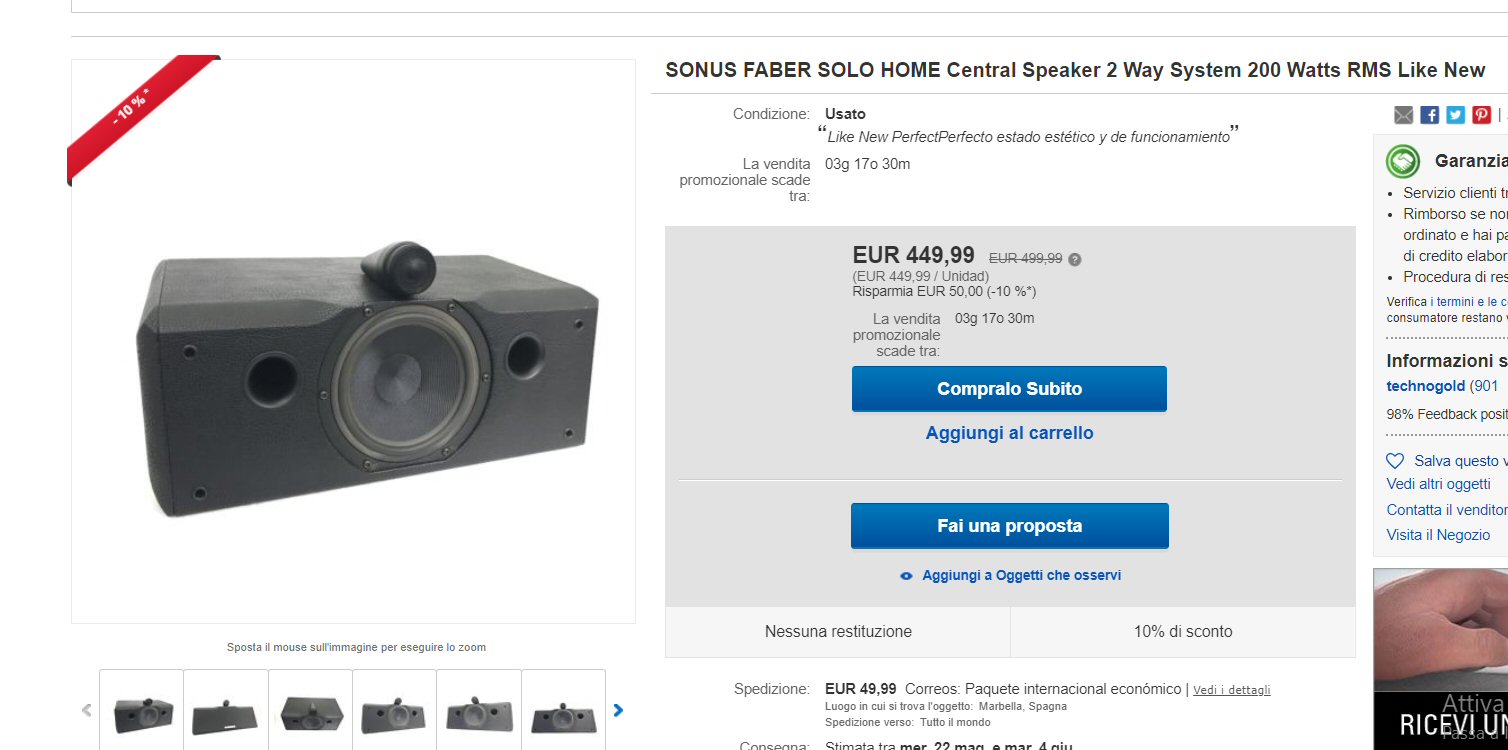
Task: Select the third speaker thumbnail
Action: click(x=310, y=712)
